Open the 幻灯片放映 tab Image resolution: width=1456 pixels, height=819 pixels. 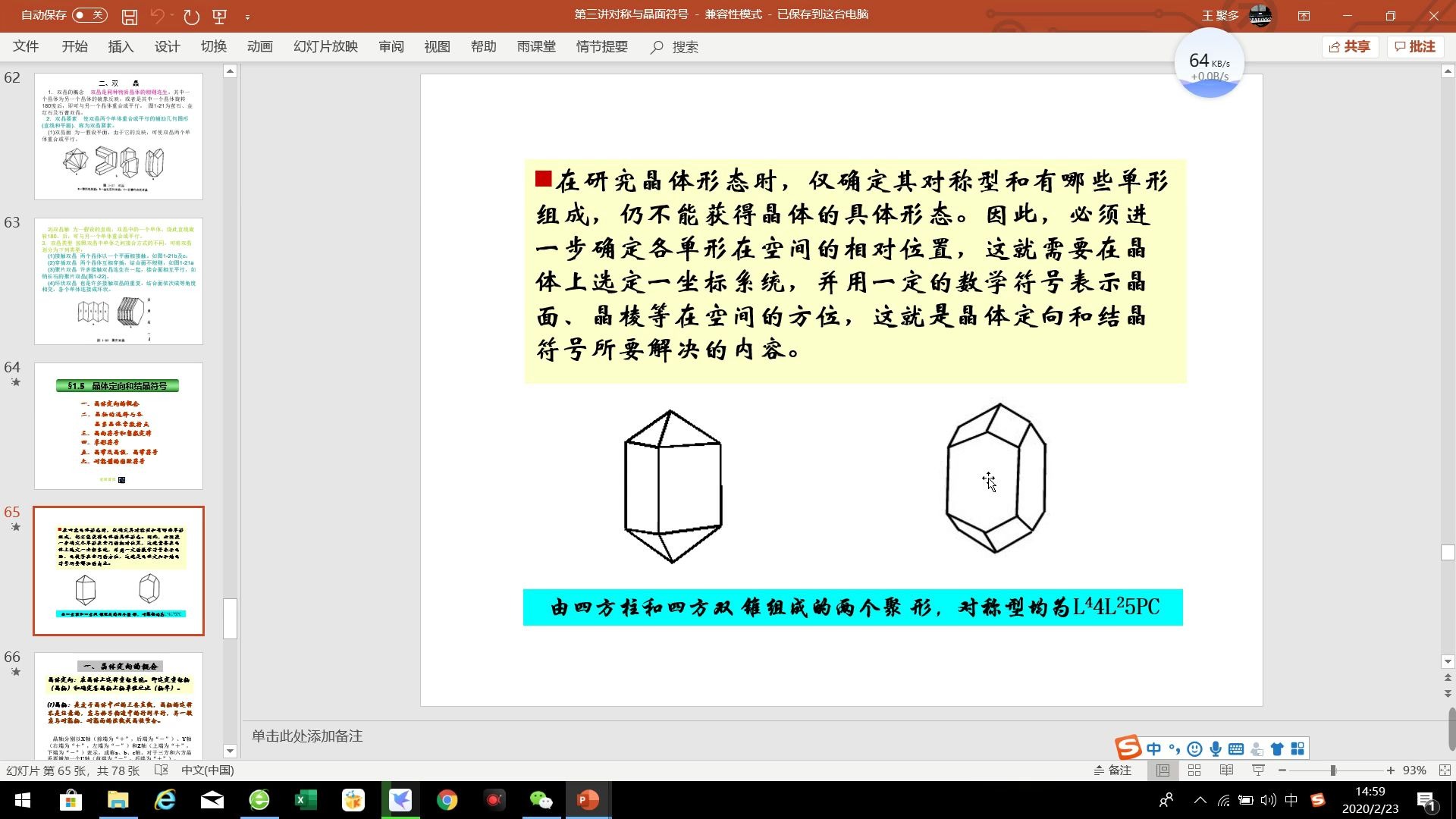pos(325,47)
